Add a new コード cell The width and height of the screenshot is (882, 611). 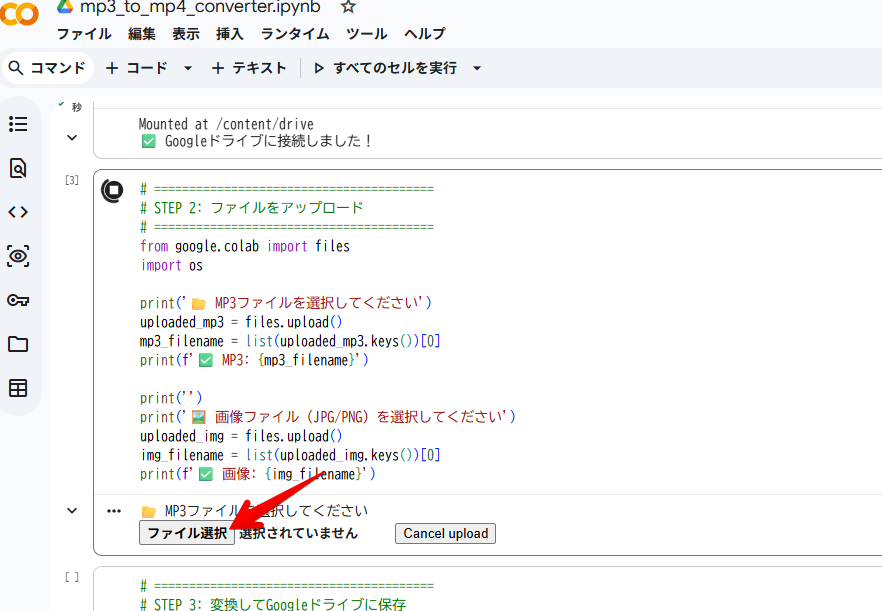pos(137,68)
